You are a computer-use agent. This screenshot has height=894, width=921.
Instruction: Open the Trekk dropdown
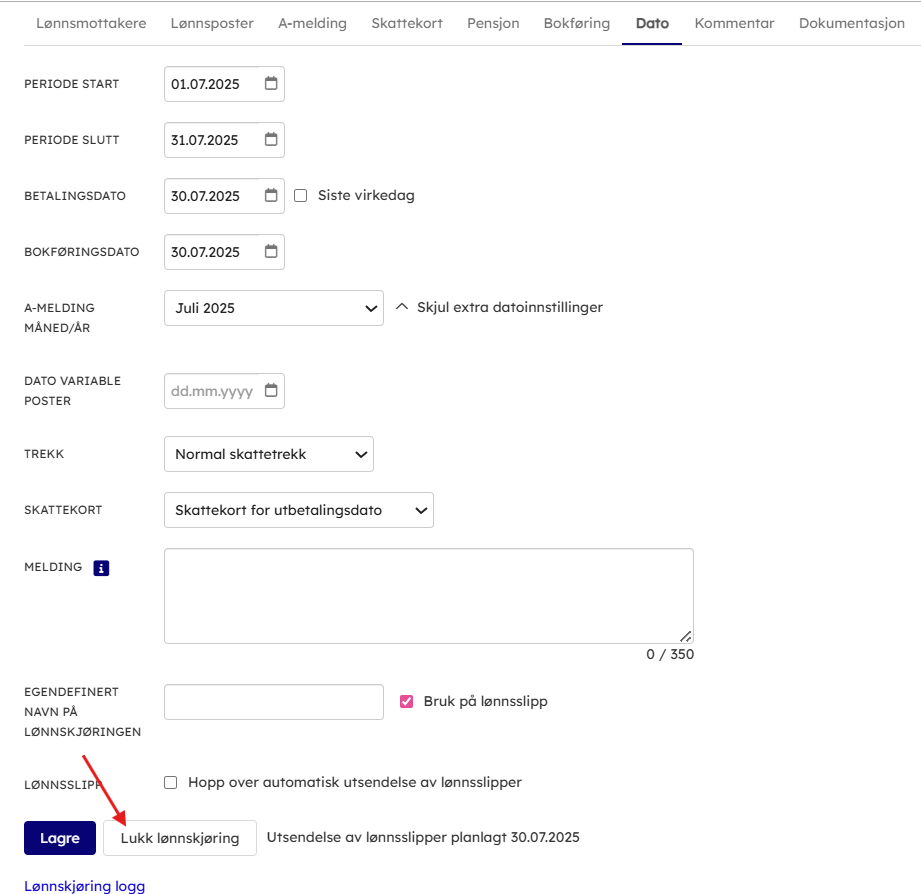268,454
